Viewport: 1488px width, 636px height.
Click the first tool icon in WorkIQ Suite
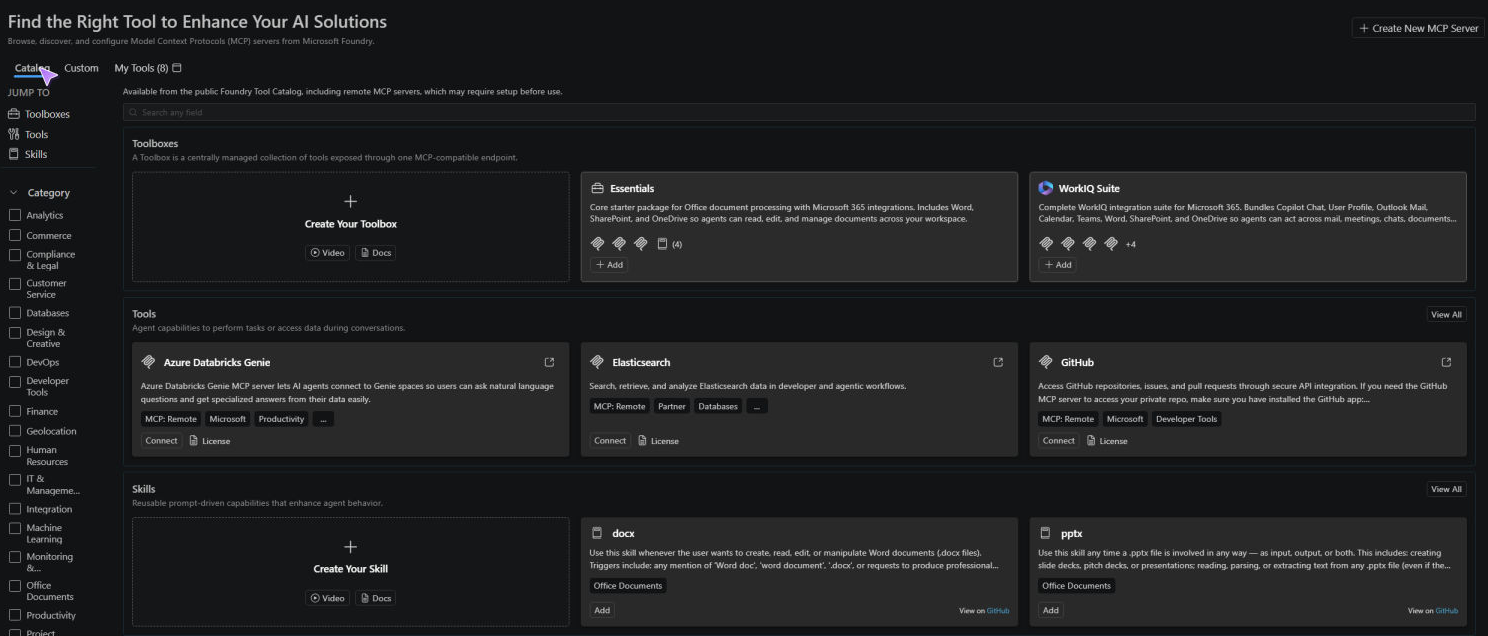point(1046,243)
